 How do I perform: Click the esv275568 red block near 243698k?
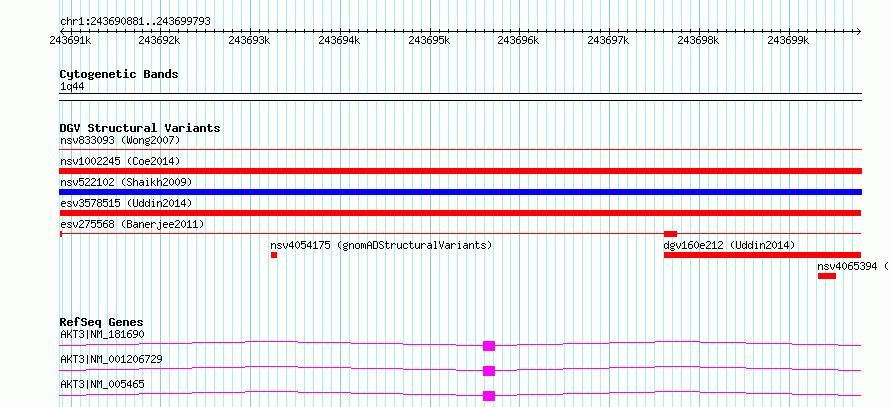point(670,234)
